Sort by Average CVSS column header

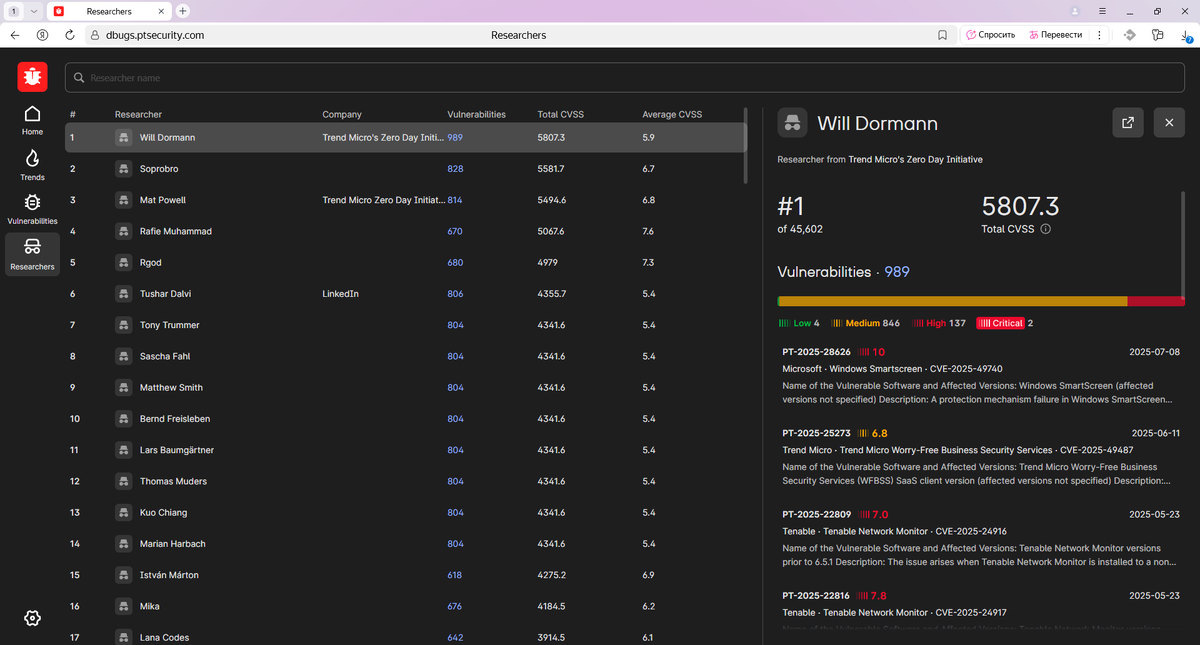coord(672,114)
